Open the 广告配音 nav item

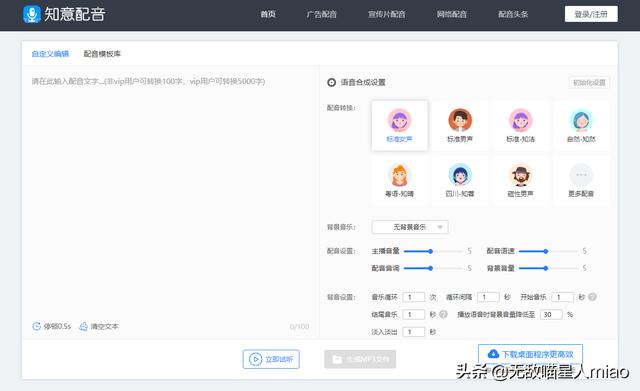click(x=322, y=14)
